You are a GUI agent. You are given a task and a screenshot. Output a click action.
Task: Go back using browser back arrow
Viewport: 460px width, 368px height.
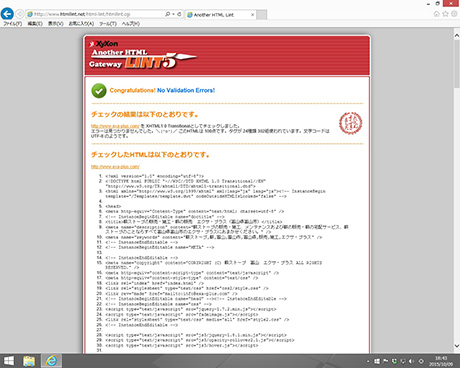point(7,14)
